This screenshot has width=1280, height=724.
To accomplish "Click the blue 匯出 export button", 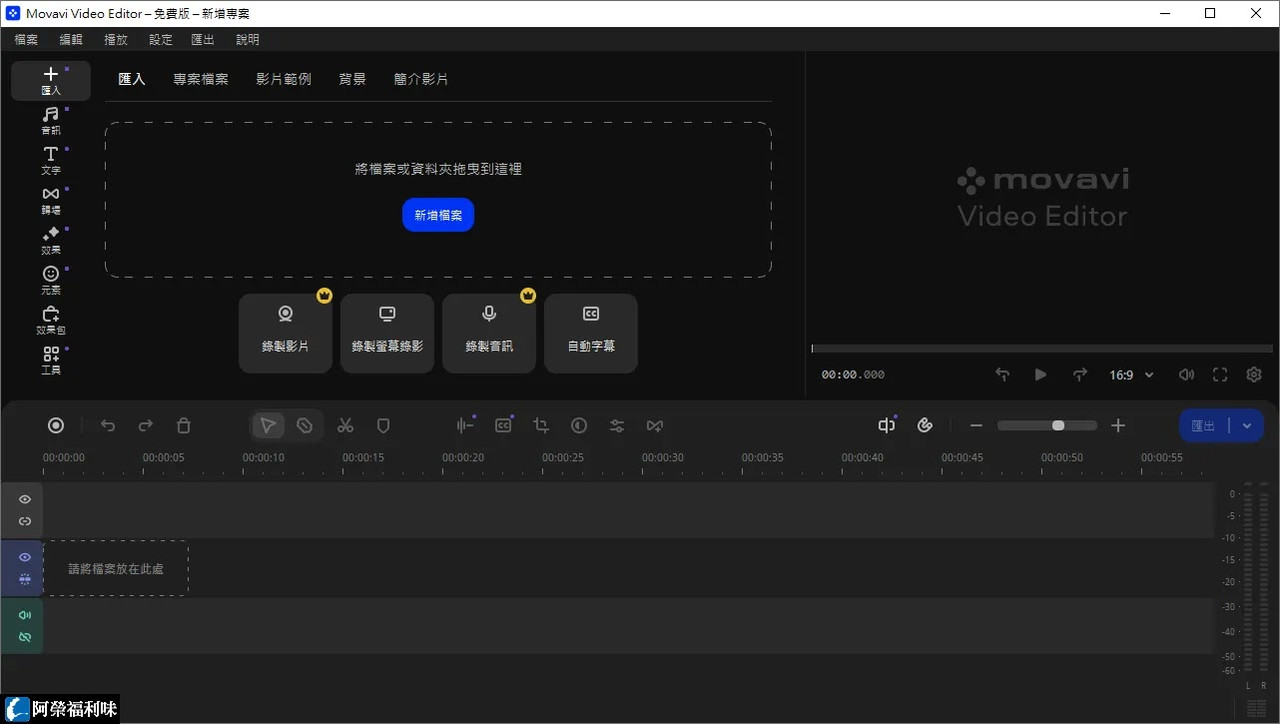I will pos(1204,426).
